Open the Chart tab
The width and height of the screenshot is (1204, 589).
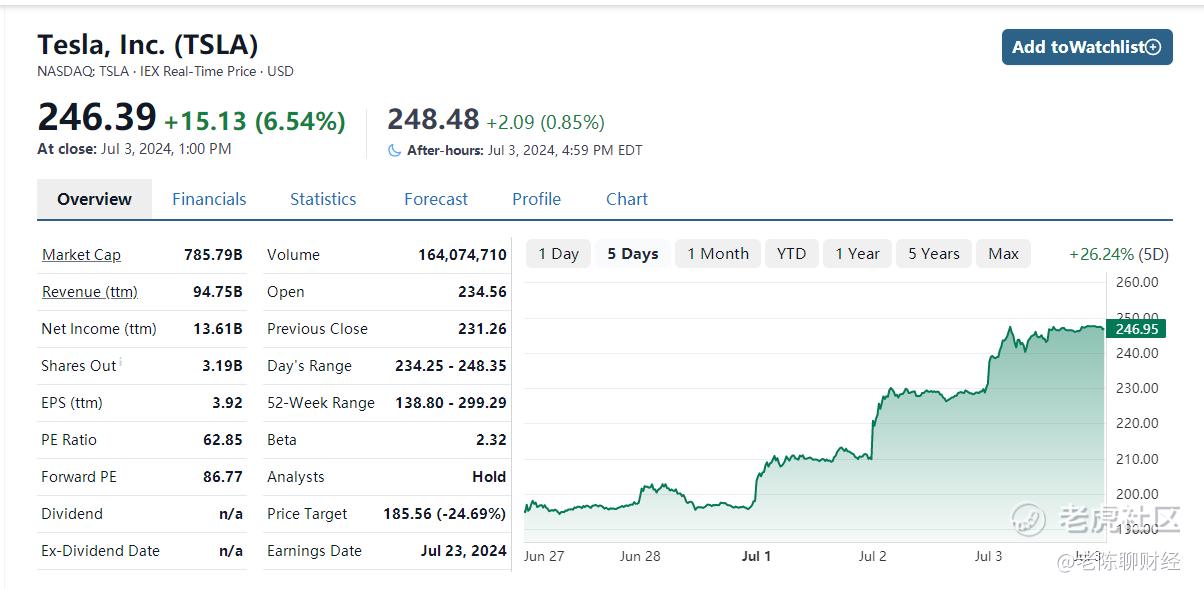point(627,199)
